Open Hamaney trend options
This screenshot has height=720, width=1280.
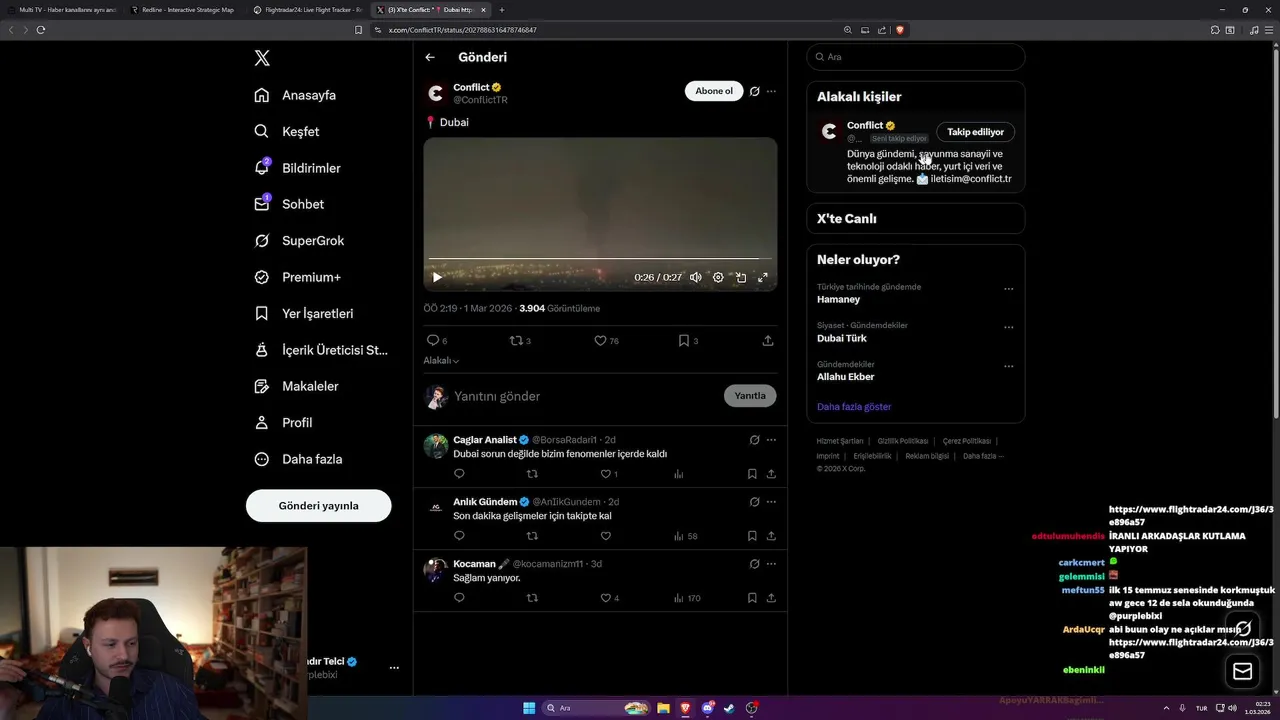(x=1008, y=289)
